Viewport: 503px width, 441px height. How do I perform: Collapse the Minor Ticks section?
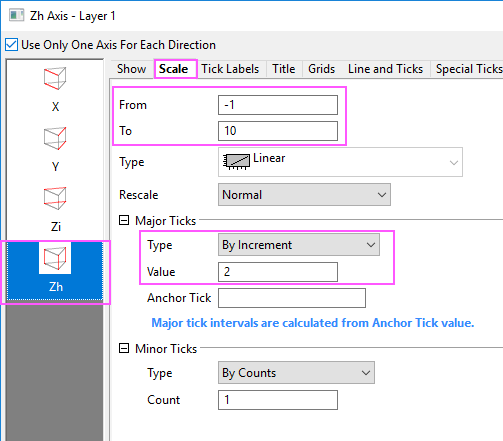coord(124,348)
